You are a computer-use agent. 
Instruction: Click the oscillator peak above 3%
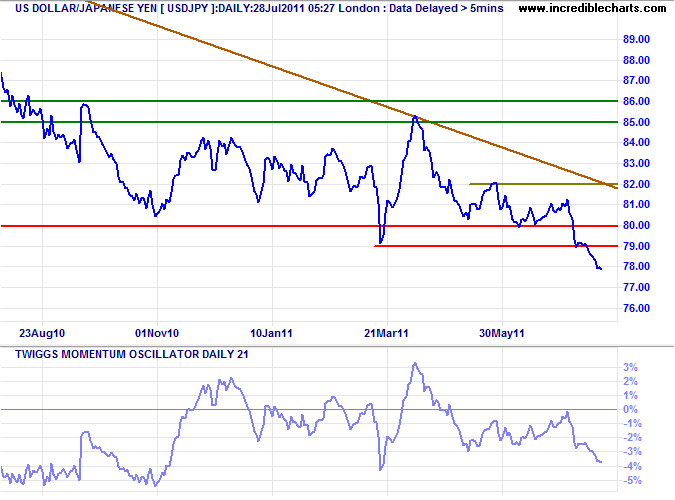415,364
